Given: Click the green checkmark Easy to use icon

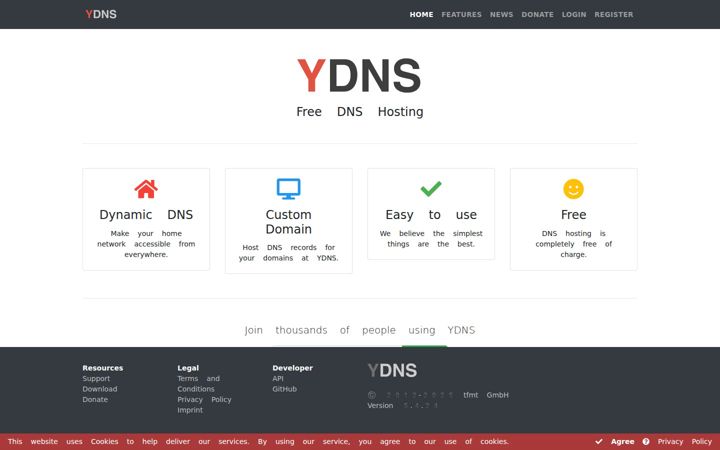Looking at the screenshot, I should (431, 189).
